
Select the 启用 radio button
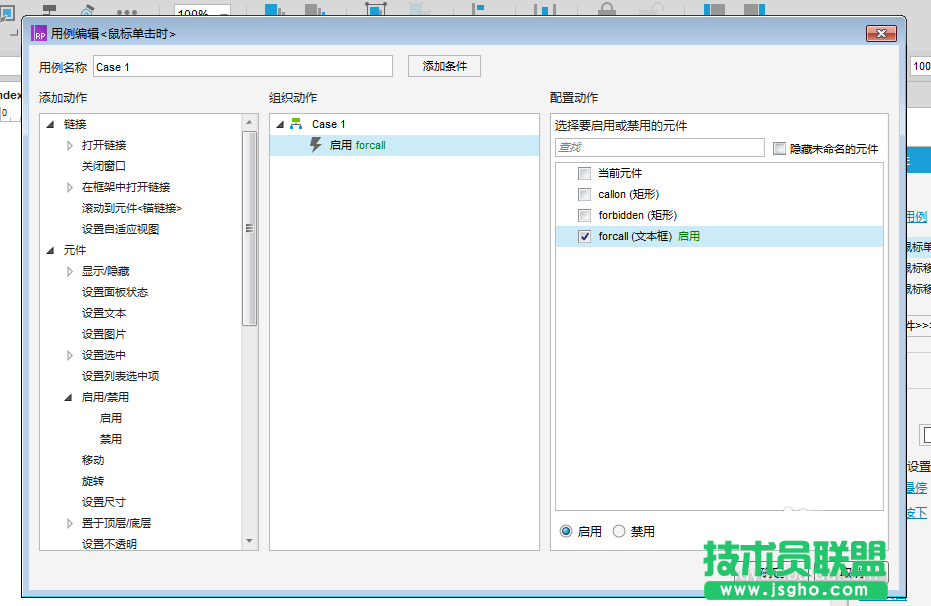566,532
